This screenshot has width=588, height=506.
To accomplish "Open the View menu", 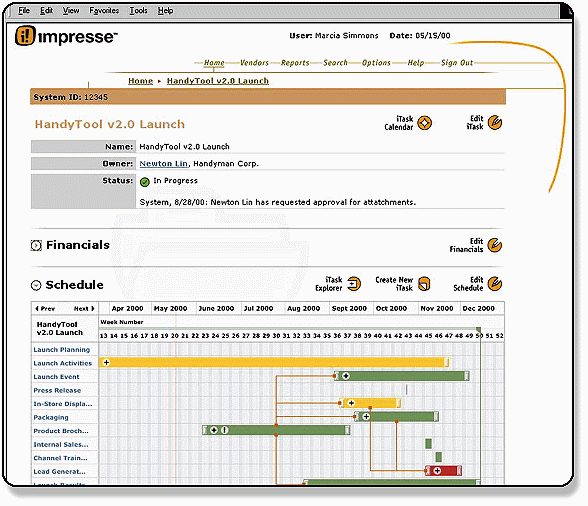I will tap(71, 11).
